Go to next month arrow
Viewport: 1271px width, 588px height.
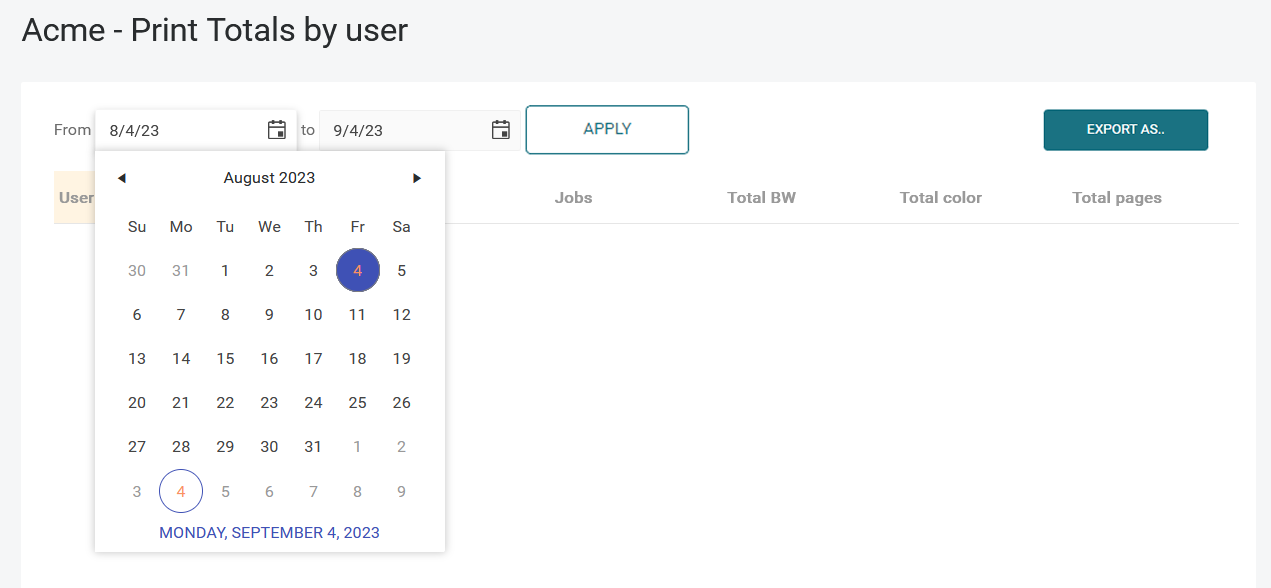[x=417, y=178]
